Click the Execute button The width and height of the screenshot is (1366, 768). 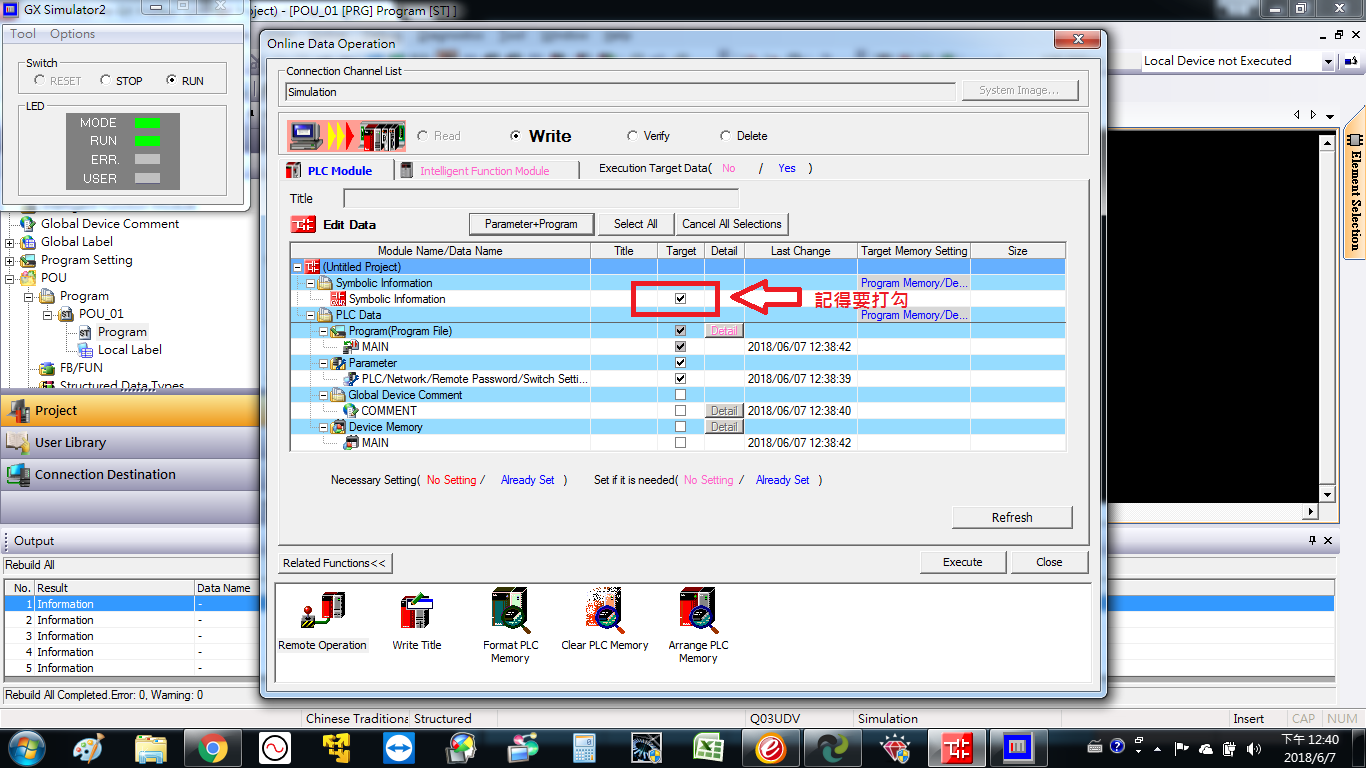tap(962, 562)
